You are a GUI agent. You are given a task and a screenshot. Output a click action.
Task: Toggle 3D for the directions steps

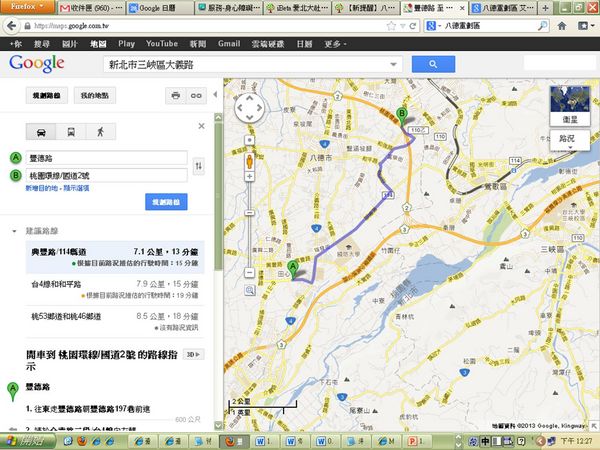pos(196,353)
